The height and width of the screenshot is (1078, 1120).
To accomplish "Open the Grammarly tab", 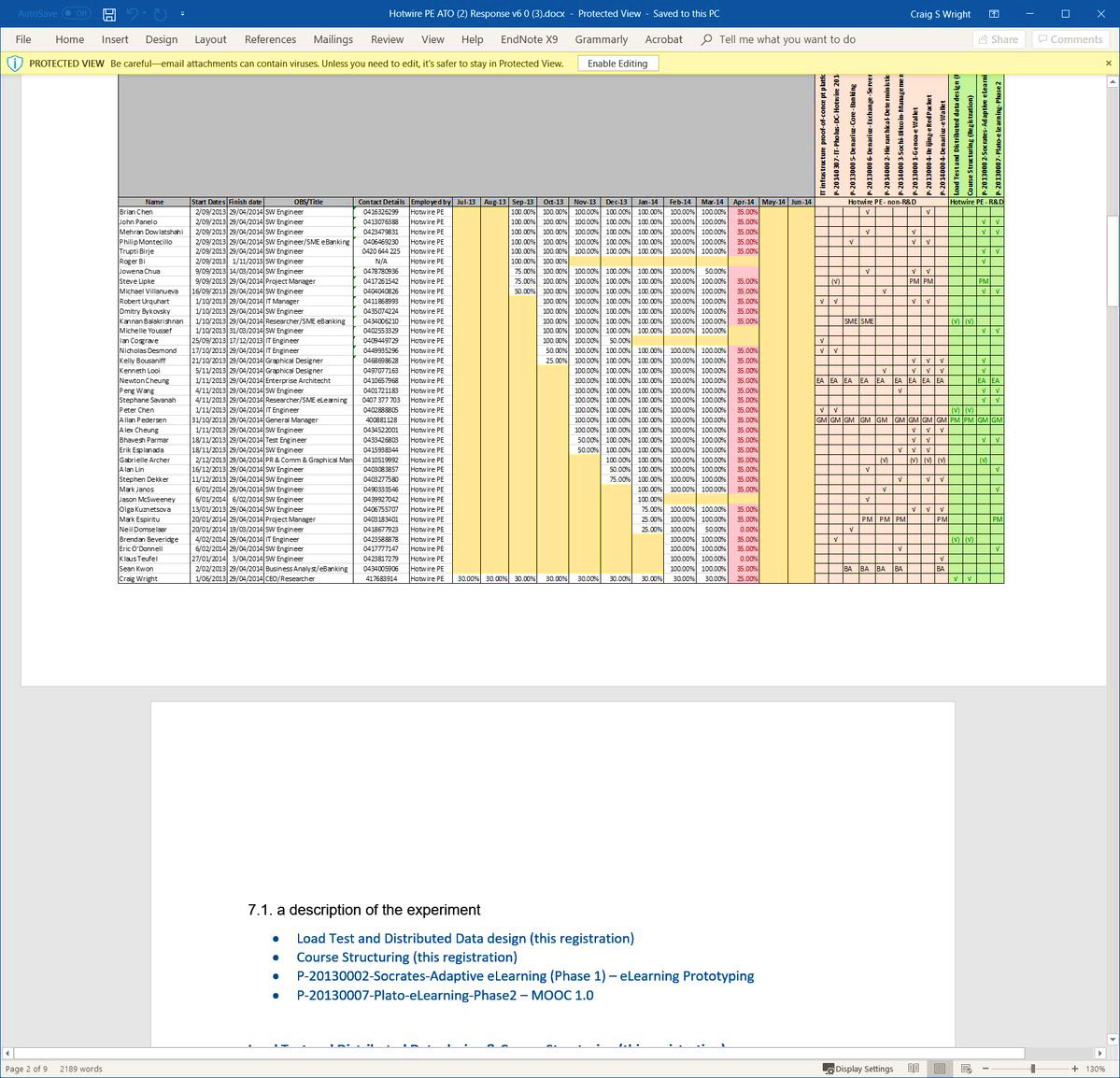I will click(x=602, y=39).
